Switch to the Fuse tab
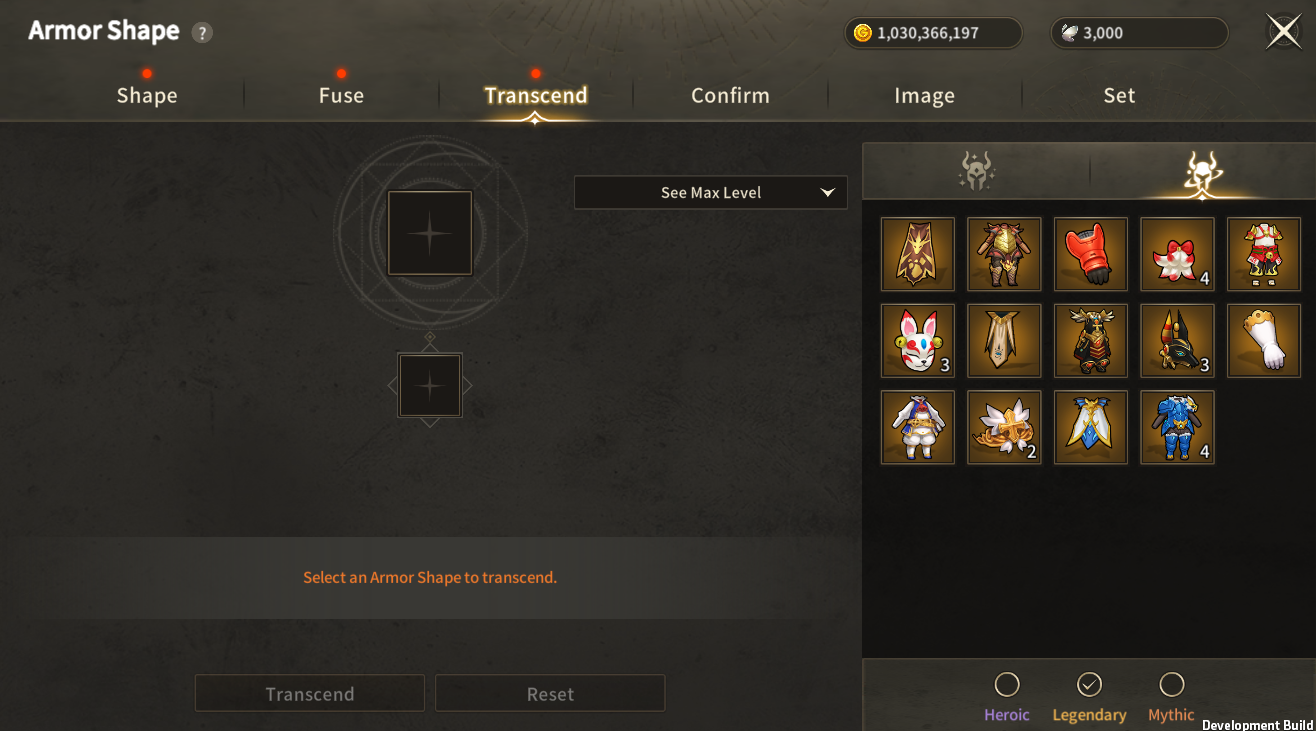Screen dimensions: 1316x731 341,95
